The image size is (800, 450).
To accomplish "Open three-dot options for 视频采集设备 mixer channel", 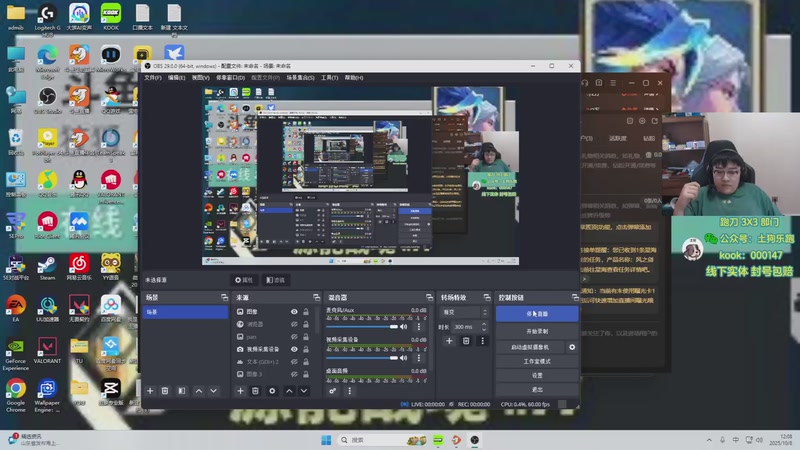I will coord(419,358).
